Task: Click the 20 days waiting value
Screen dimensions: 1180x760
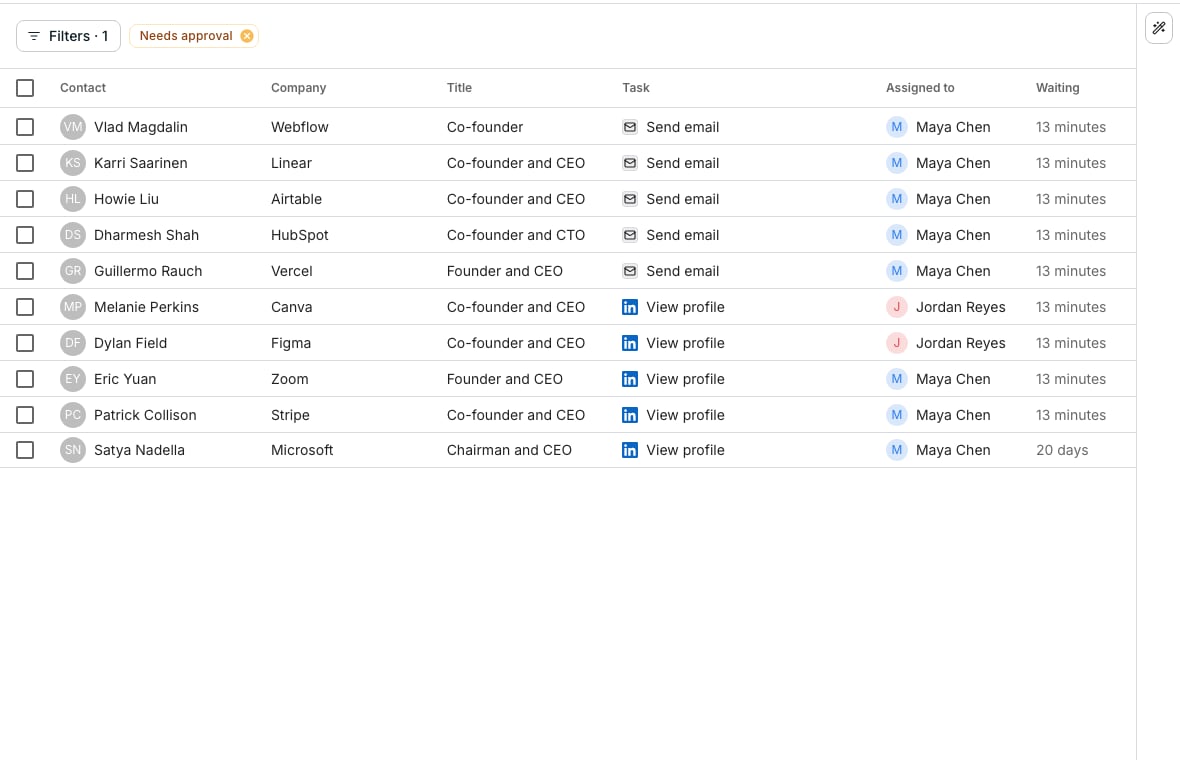Action: point(1062,450)
